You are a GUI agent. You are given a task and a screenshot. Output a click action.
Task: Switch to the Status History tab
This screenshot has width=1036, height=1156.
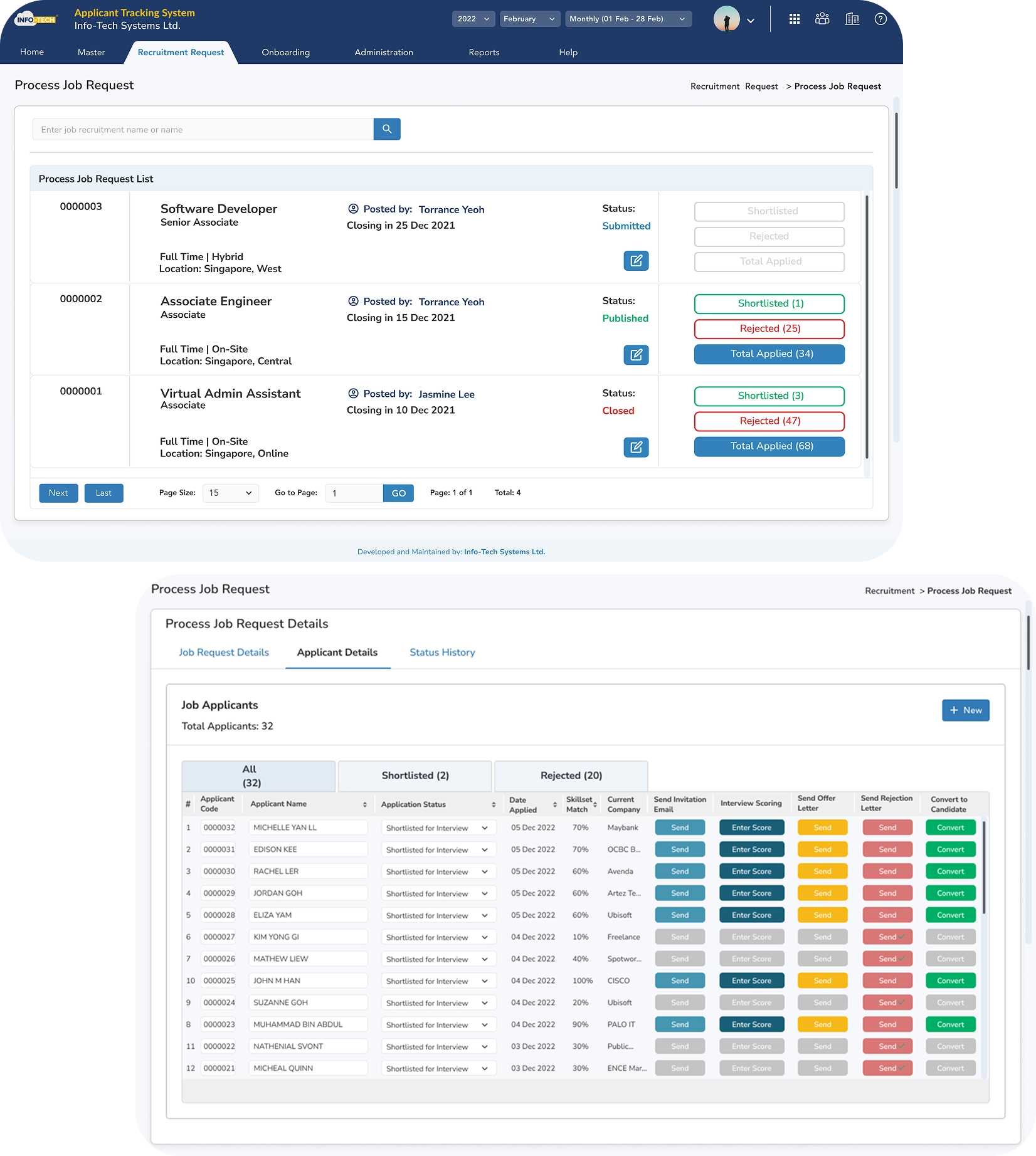coord(441,652)
